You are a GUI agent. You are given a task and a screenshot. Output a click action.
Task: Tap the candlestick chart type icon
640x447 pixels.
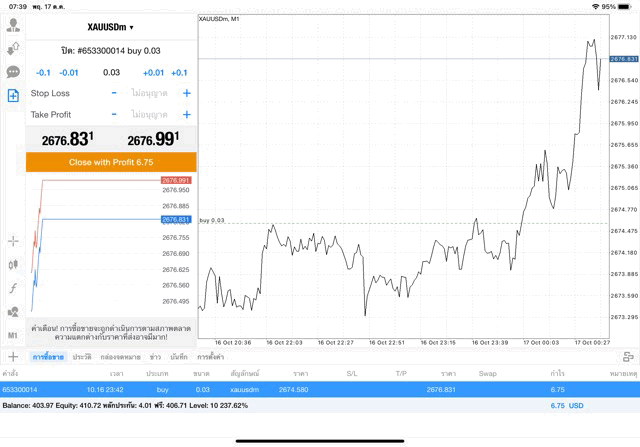pos(13,265)
